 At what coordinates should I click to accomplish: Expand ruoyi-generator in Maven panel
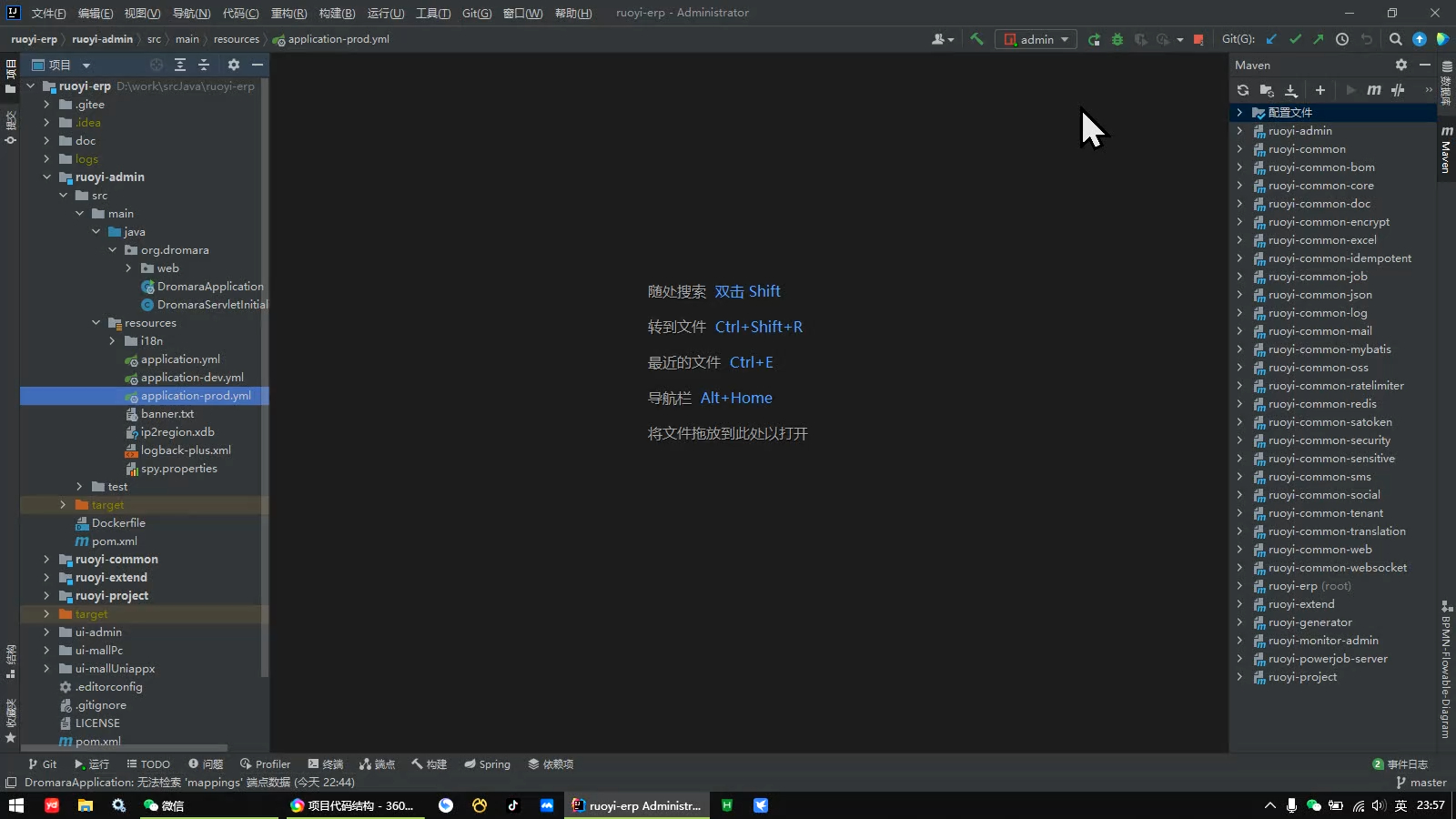(x=1239, y=622)
